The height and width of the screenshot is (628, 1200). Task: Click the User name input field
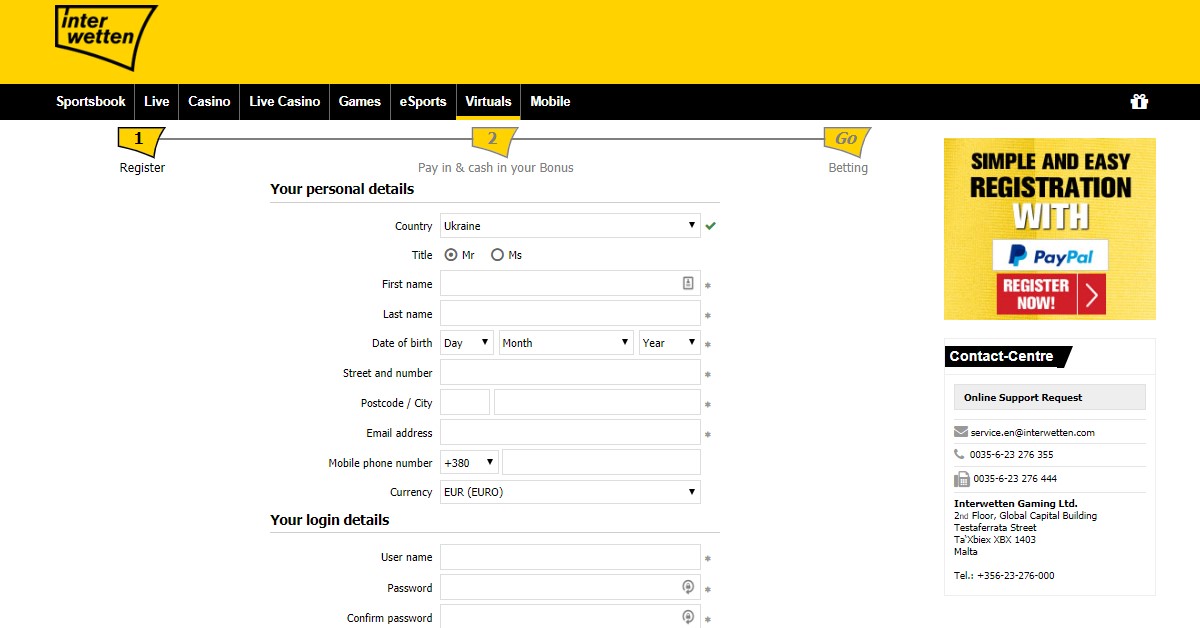coord(570,558)
